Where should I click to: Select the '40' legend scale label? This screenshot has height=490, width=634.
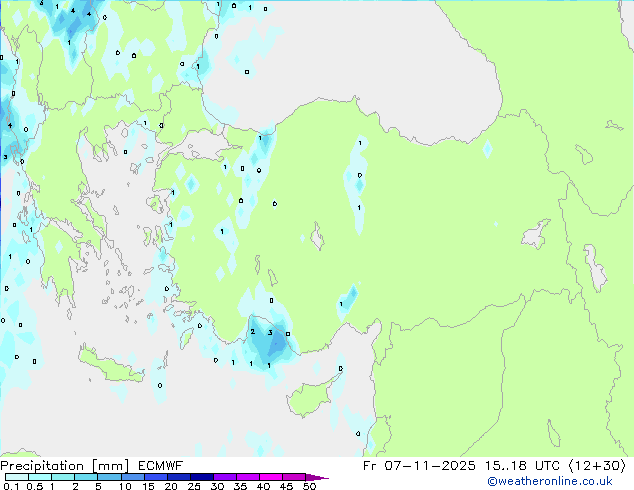(263, 486)
